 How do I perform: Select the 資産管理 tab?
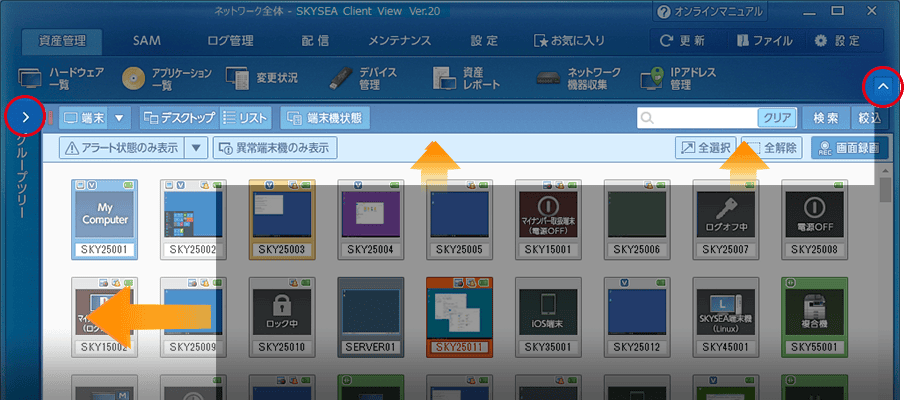point(62,40)
